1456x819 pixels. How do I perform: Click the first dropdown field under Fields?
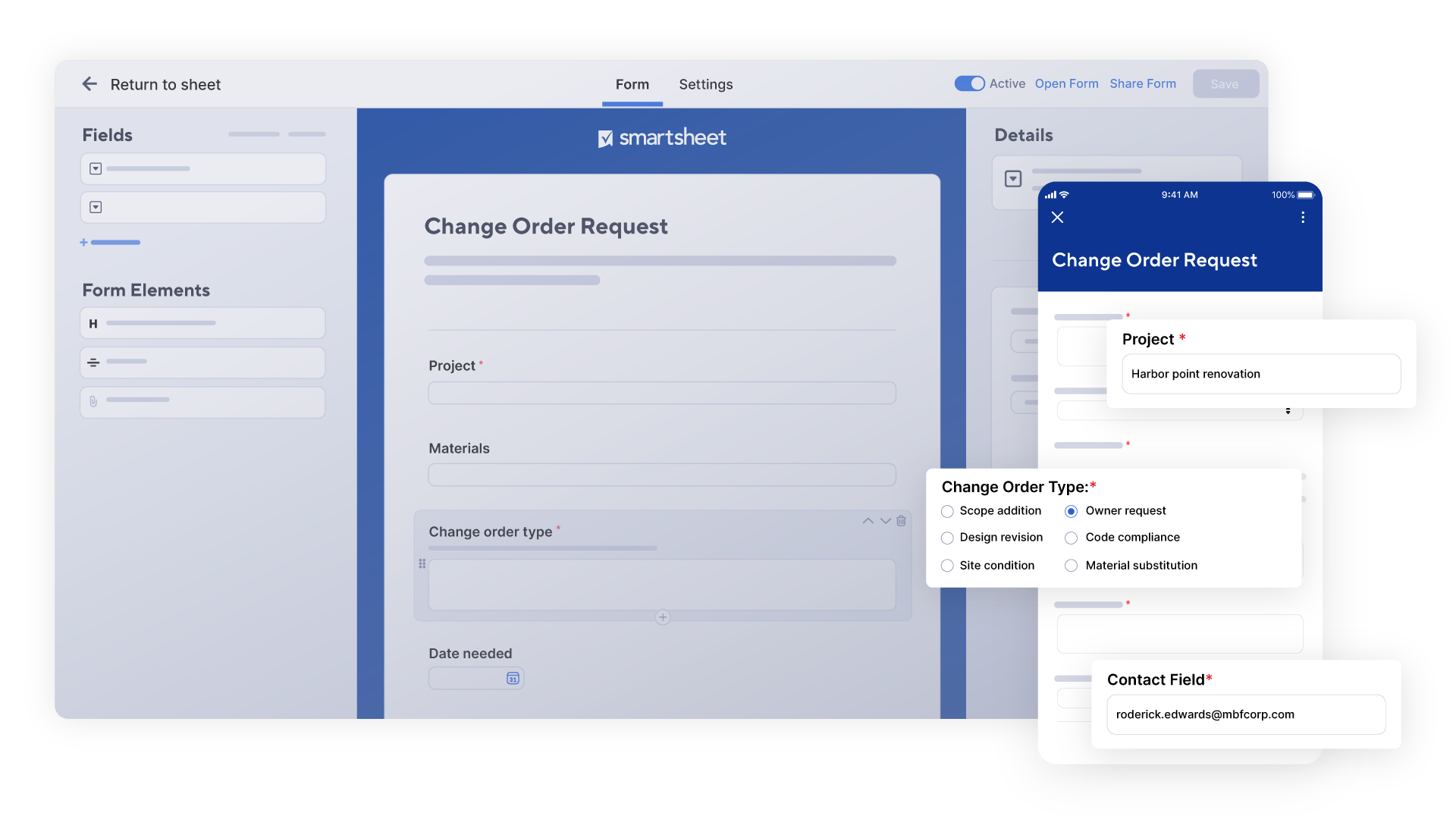pyautogui.click(x=203, y=168)
